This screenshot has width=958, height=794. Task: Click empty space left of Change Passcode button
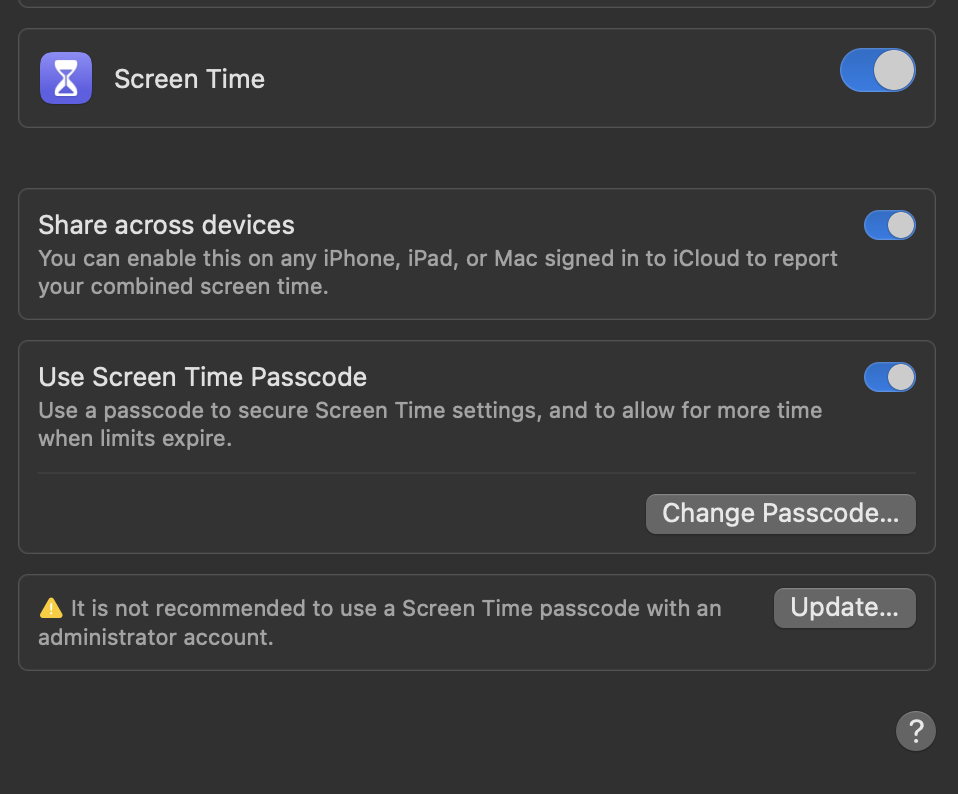340,514
